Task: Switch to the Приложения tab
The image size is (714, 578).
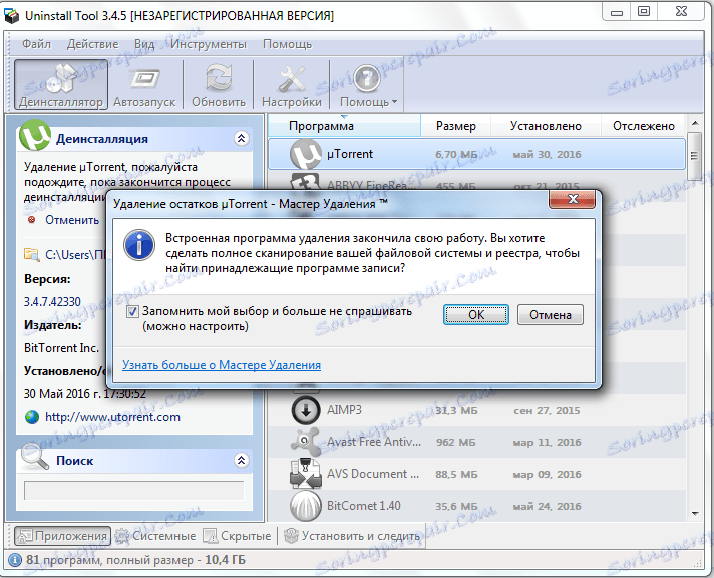Action: [x=62, y=536]
